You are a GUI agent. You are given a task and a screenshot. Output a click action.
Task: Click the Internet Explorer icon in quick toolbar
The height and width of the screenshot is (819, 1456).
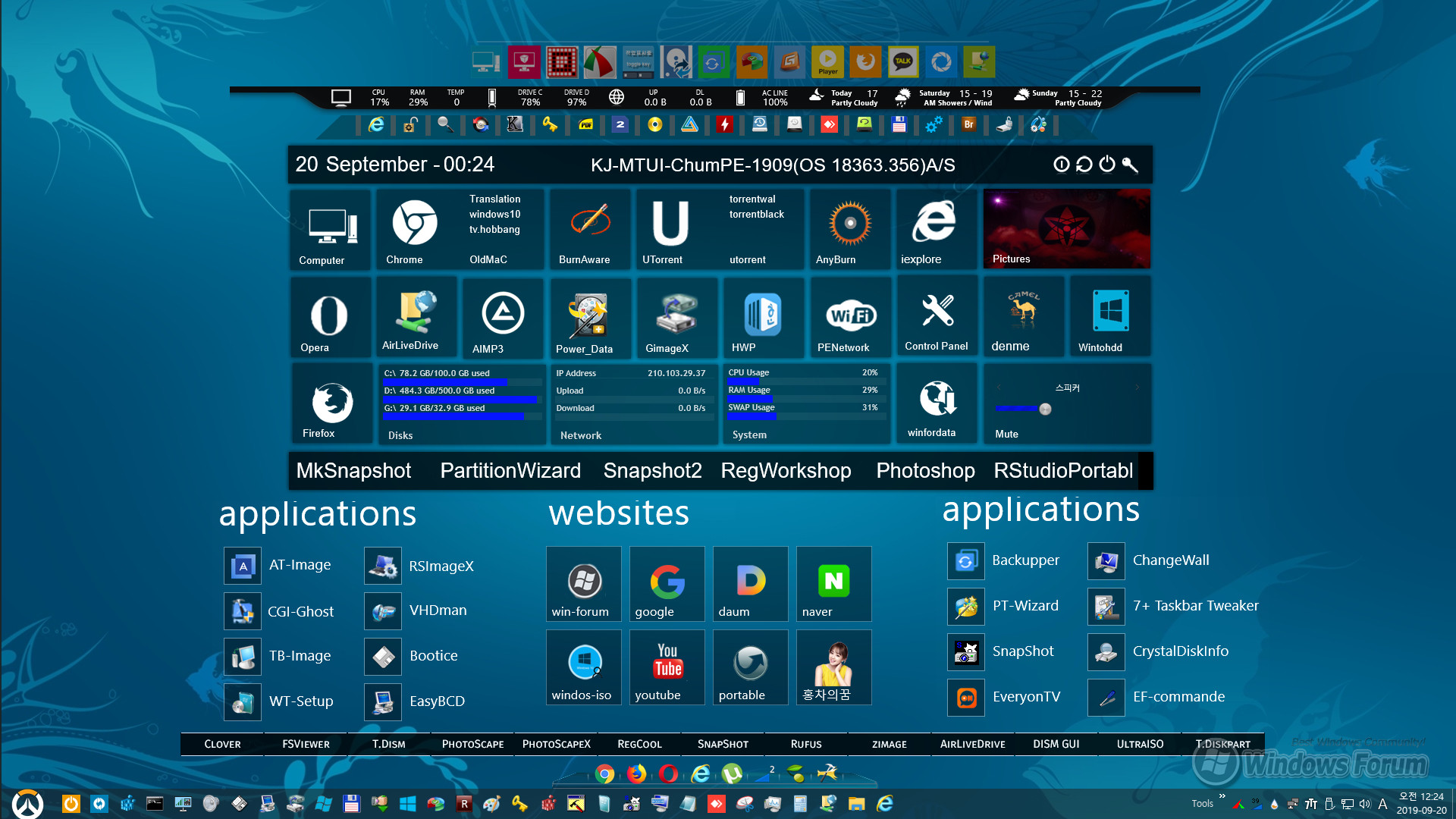pos(376,124)
